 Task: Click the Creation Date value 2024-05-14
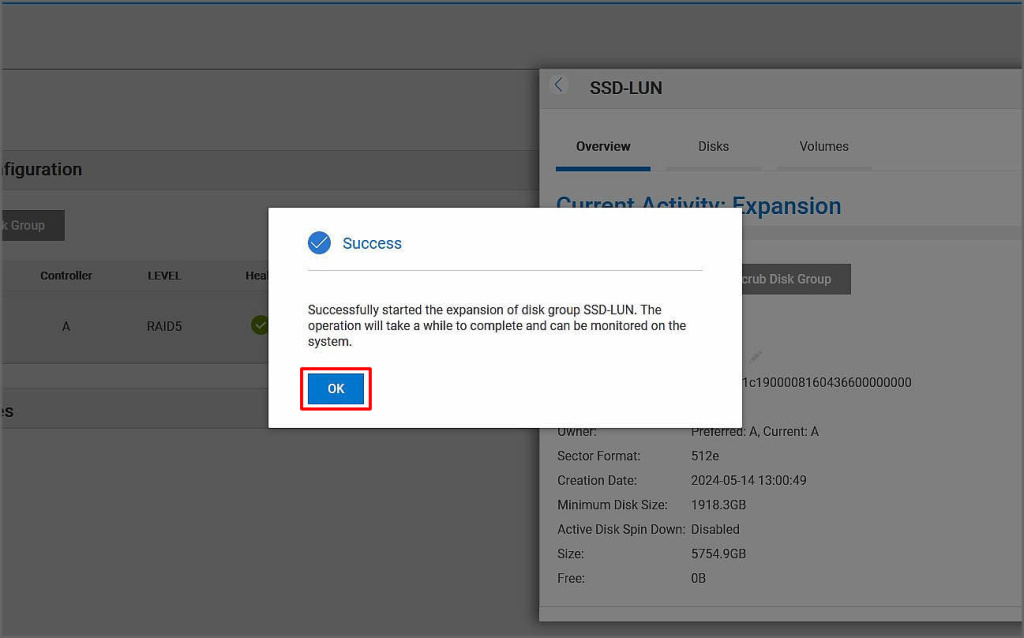(748, 481)
